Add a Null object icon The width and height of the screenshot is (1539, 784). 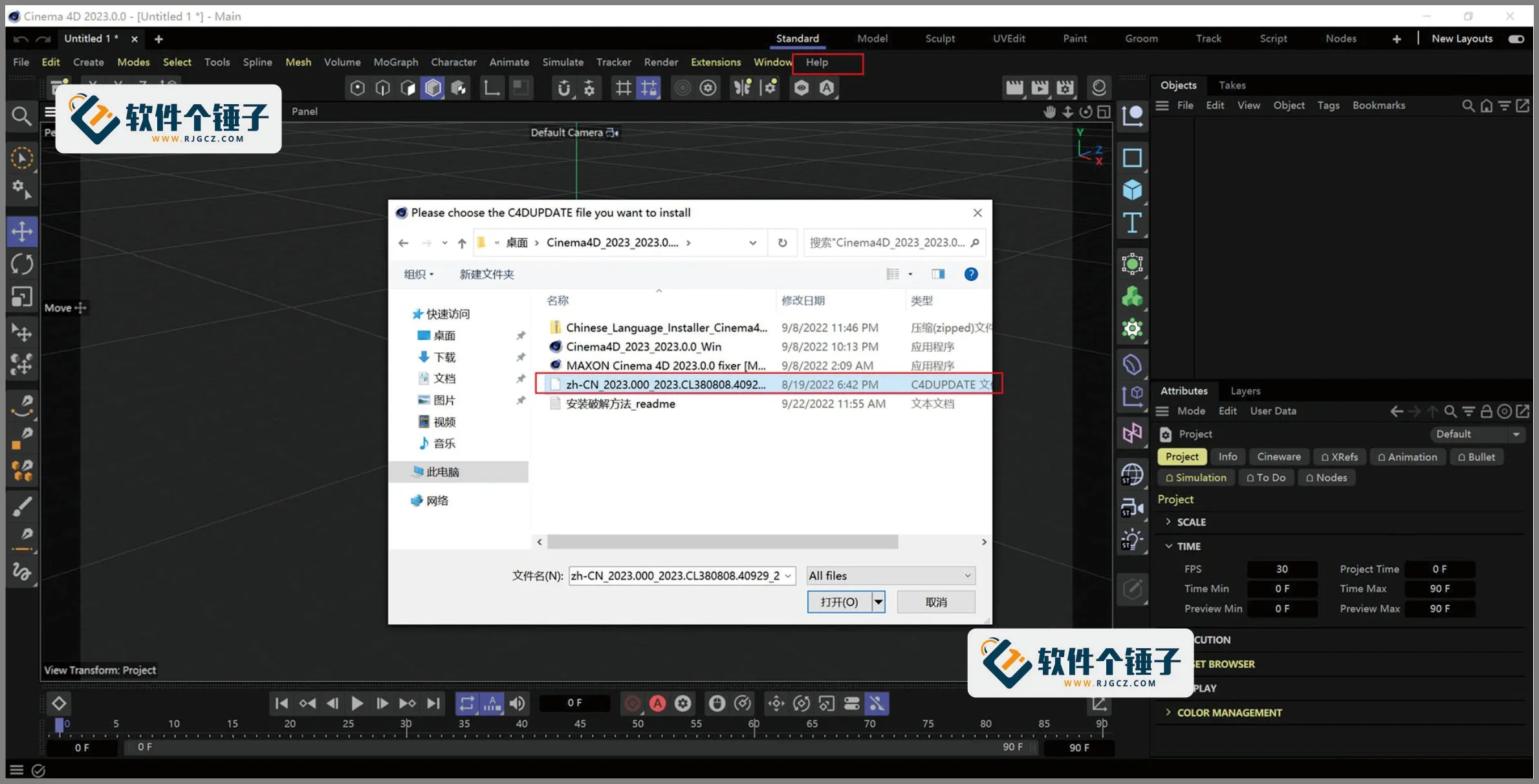1131,116
